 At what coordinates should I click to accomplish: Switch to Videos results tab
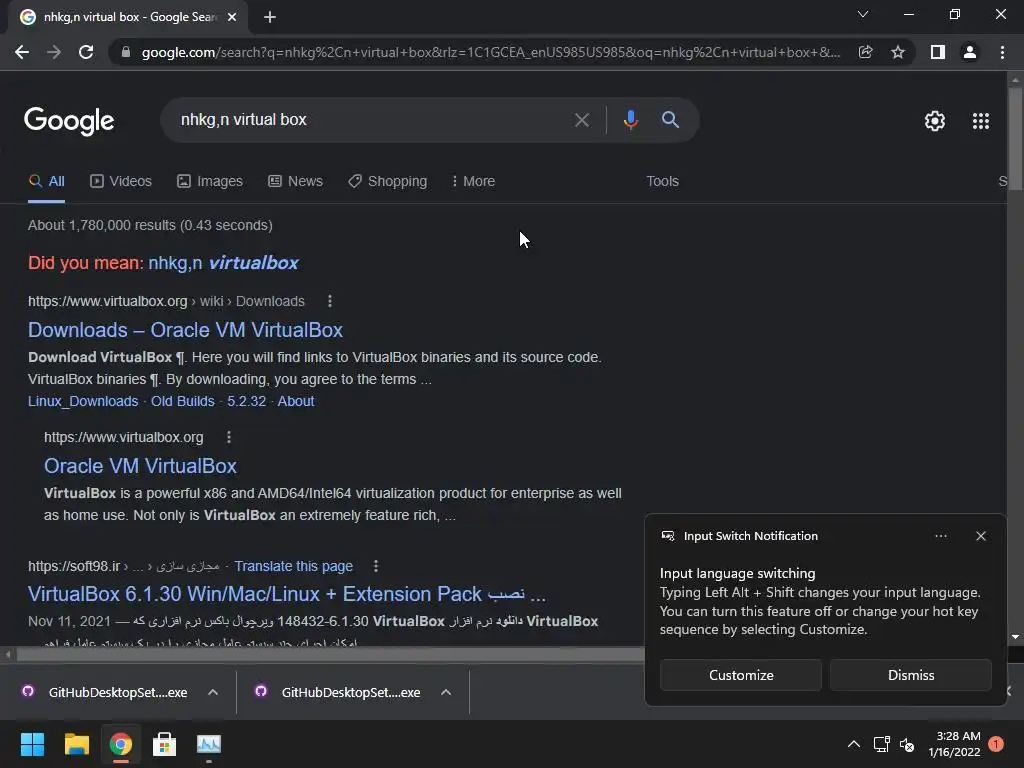click(121, 181)
